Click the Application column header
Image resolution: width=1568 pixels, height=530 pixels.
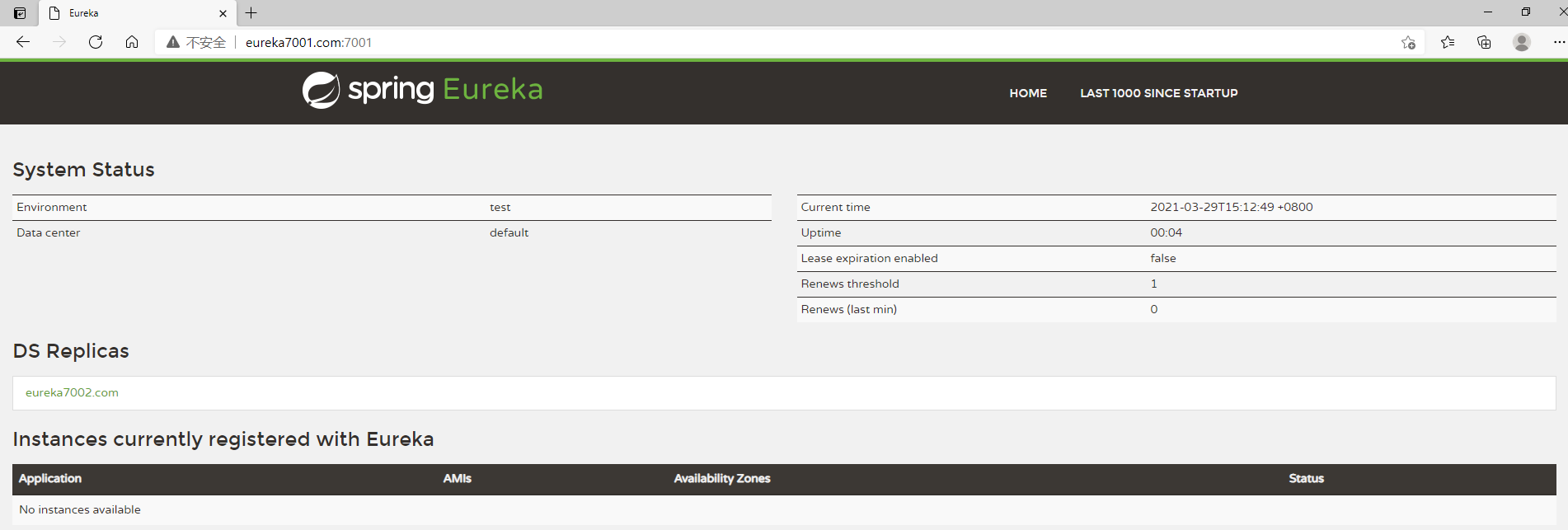(x=50, y=478)
